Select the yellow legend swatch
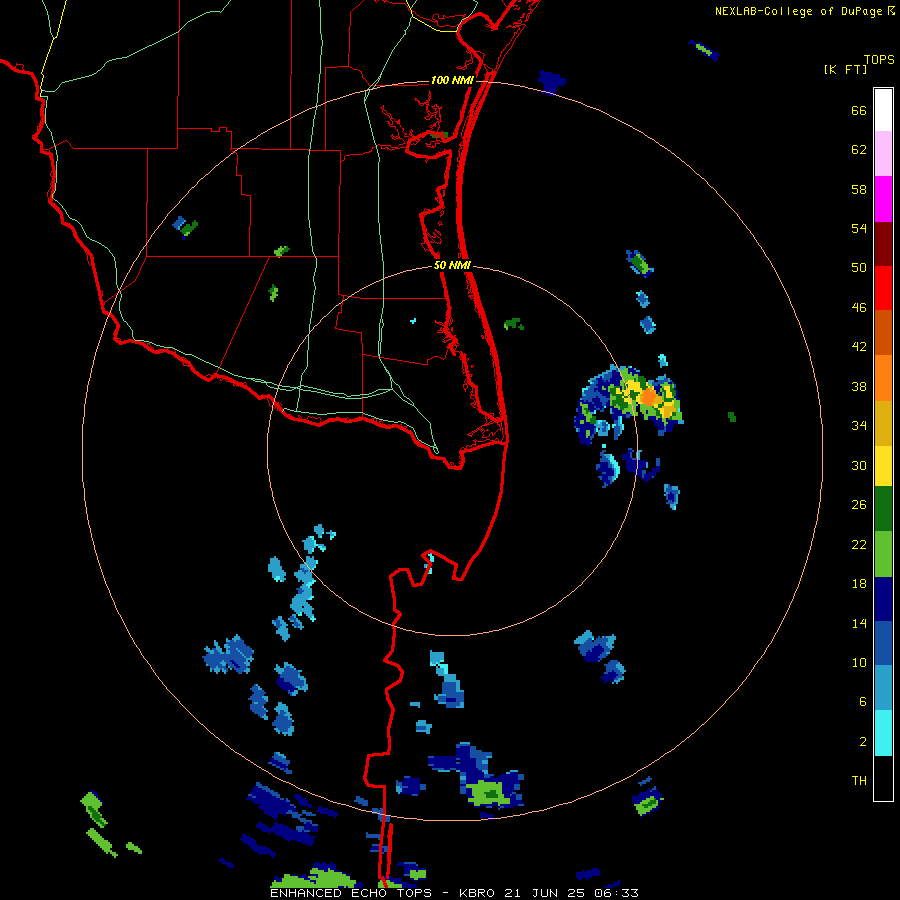 [x=883, y=467]
